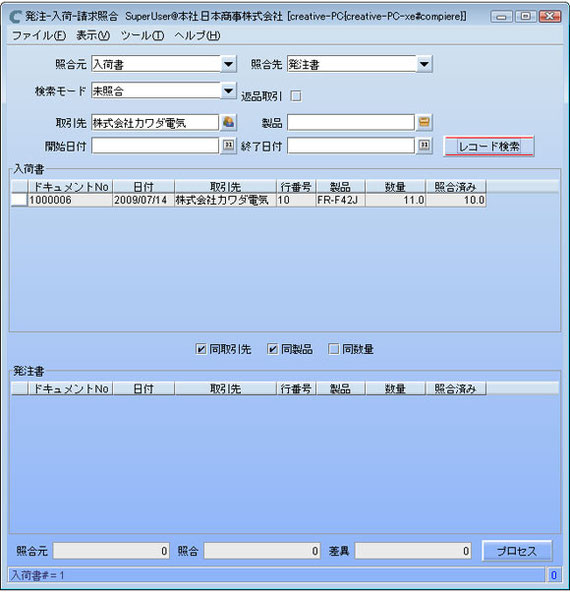Uncheck the 同取引先 checkbox
This screenshot has height=592, width=570.
click(x=201, y=349)
